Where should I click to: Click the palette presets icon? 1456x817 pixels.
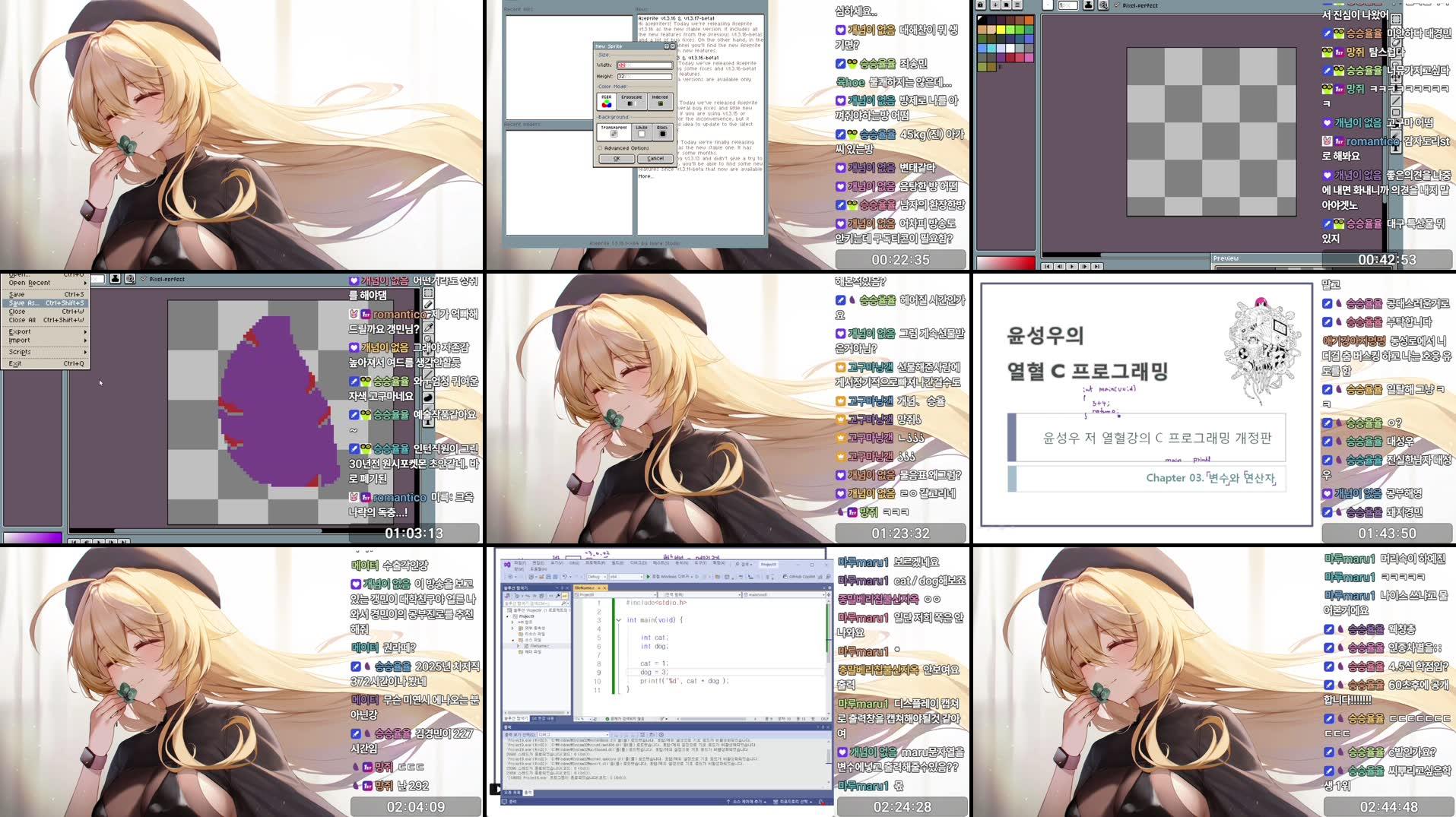(x=1006, y=5)
